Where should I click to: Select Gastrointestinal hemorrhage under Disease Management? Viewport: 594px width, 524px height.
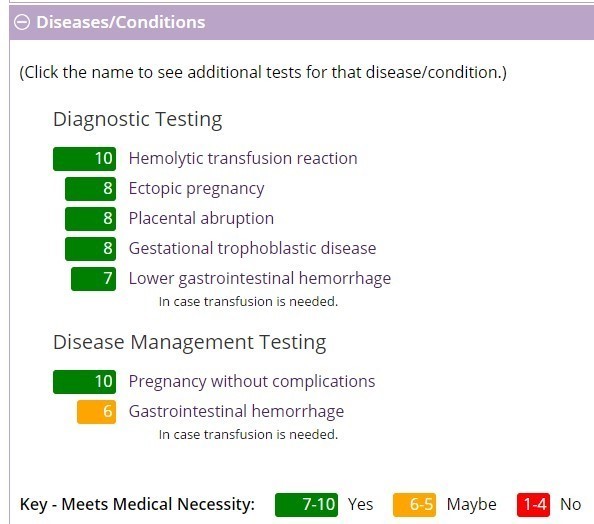(x=236, y=411)
